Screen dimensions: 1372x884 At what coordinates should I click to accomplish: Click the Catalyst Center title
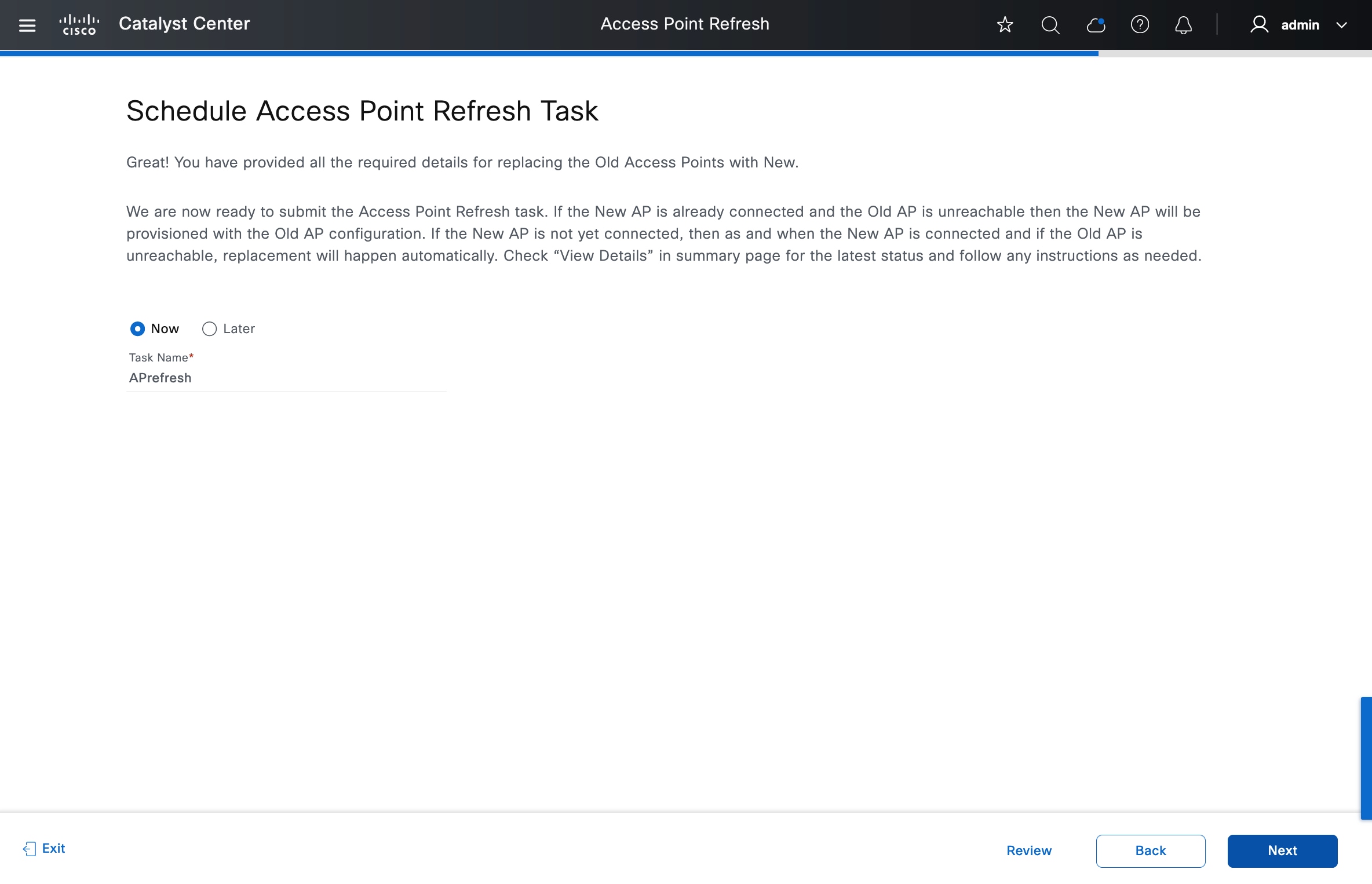click(184, 24)
